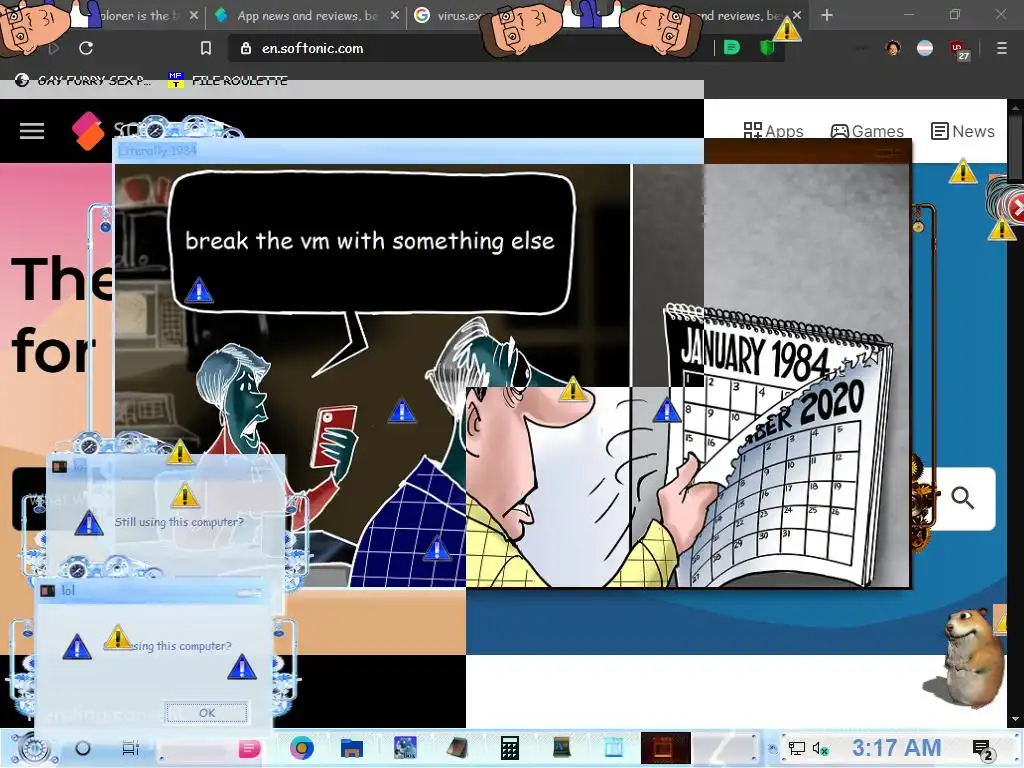Click the network tray icon
Viewport: 1024px width, 768px height.
796,748
